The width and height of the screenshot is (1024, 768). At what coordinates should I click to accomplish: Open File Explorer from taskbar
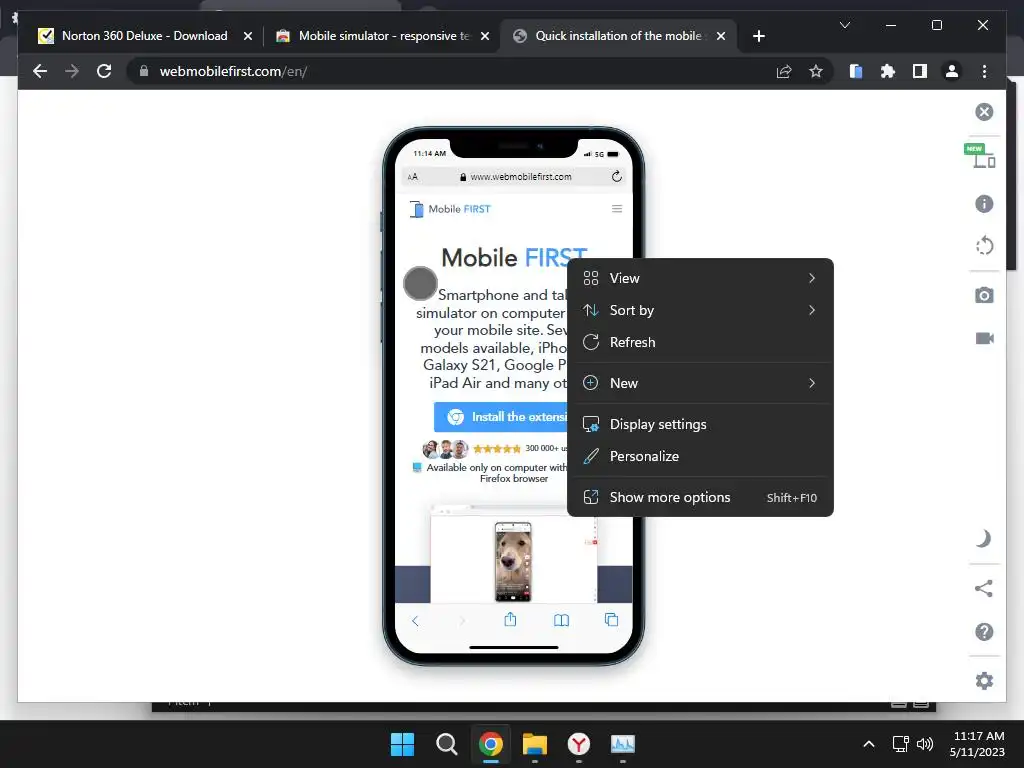click(x=534, y=744)
